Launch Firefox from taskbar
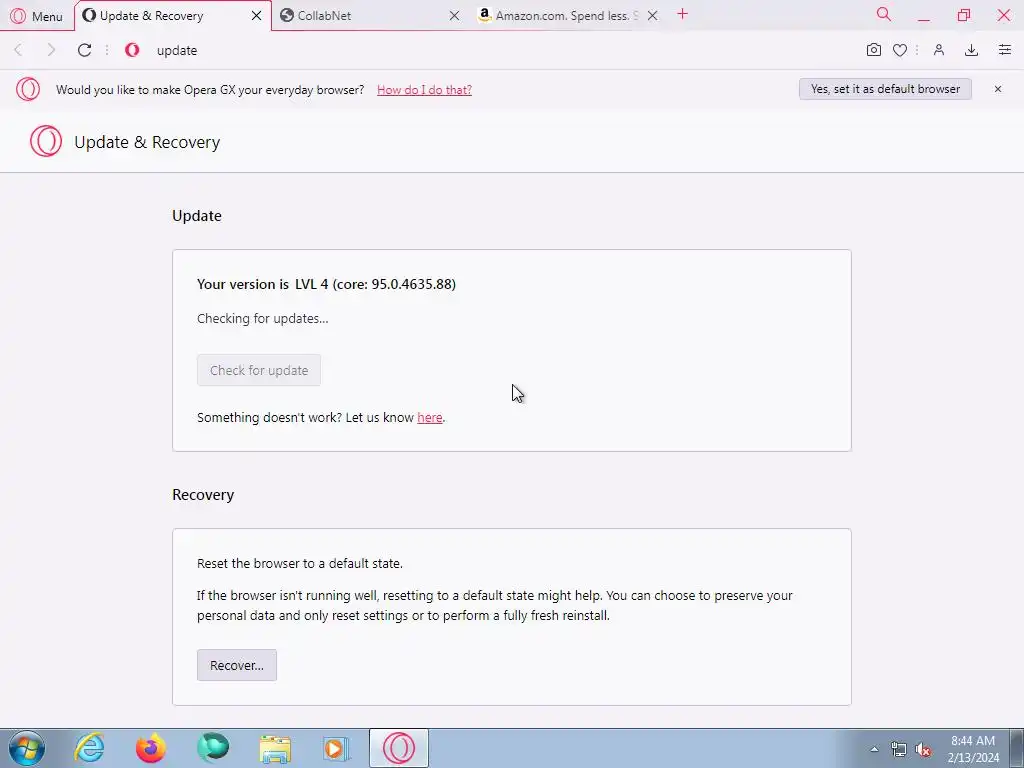1024x768 pixels. pos(151,748)
